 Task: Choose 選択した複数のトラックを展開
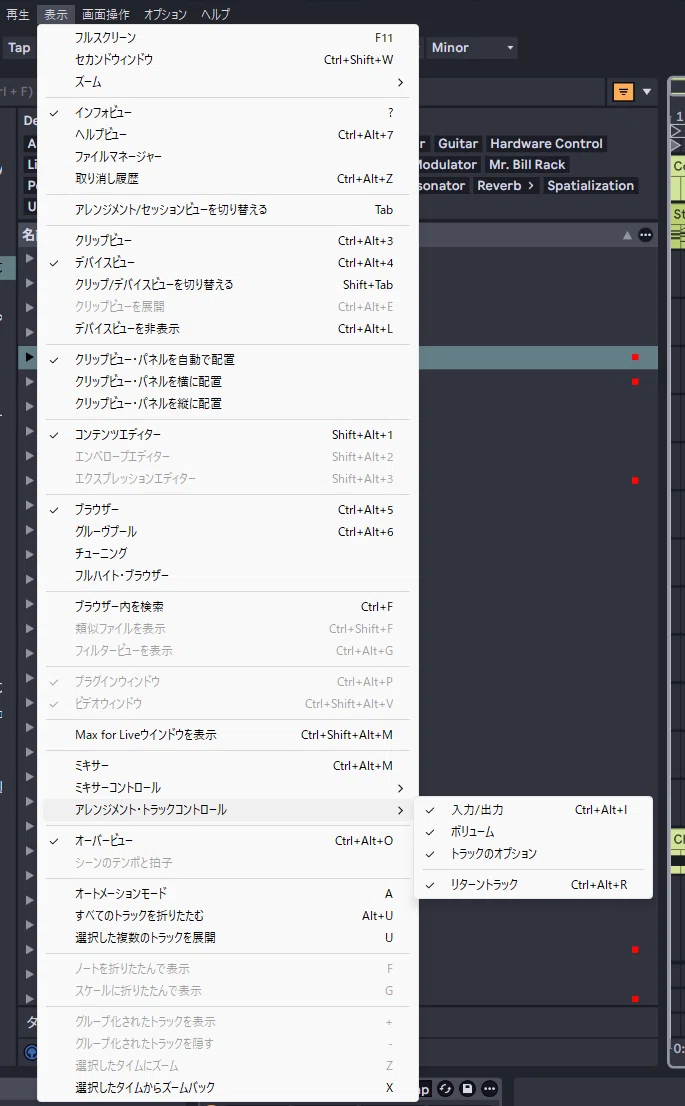[x=226, y=937]
